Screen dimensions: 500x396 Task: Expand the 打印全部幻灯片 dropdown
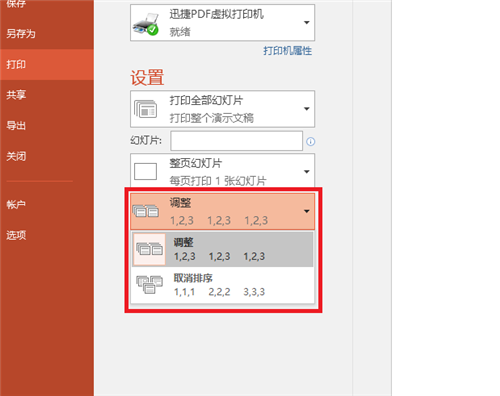[222, 109]
